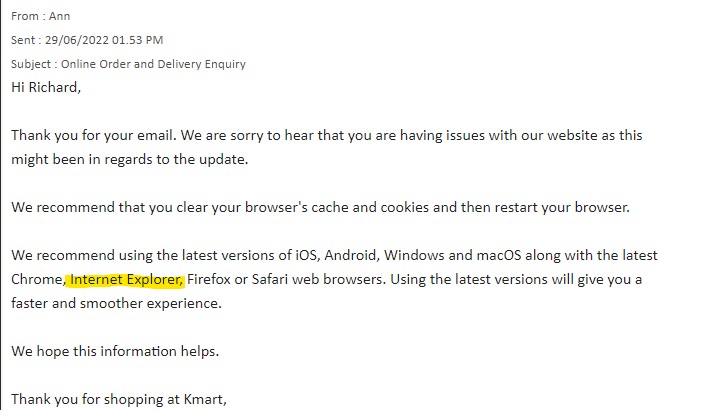Click the greeting 'Hi Richard,'
Viewport: 710px width, 410px height.
[46, 87]
